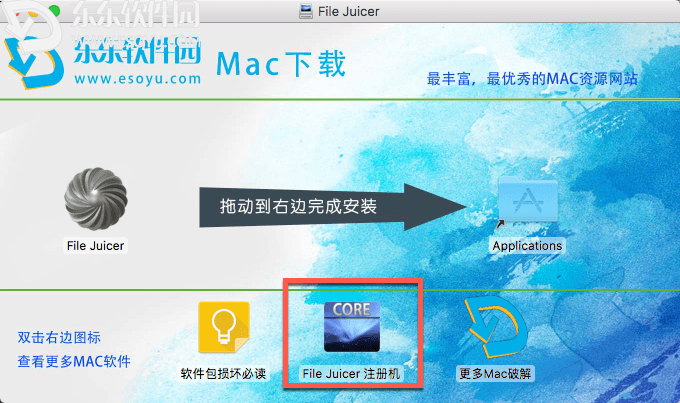Click the 拖动到右边完成安装 arrow banner
Viewport: 680px width, 403px height.
point(333,207)
